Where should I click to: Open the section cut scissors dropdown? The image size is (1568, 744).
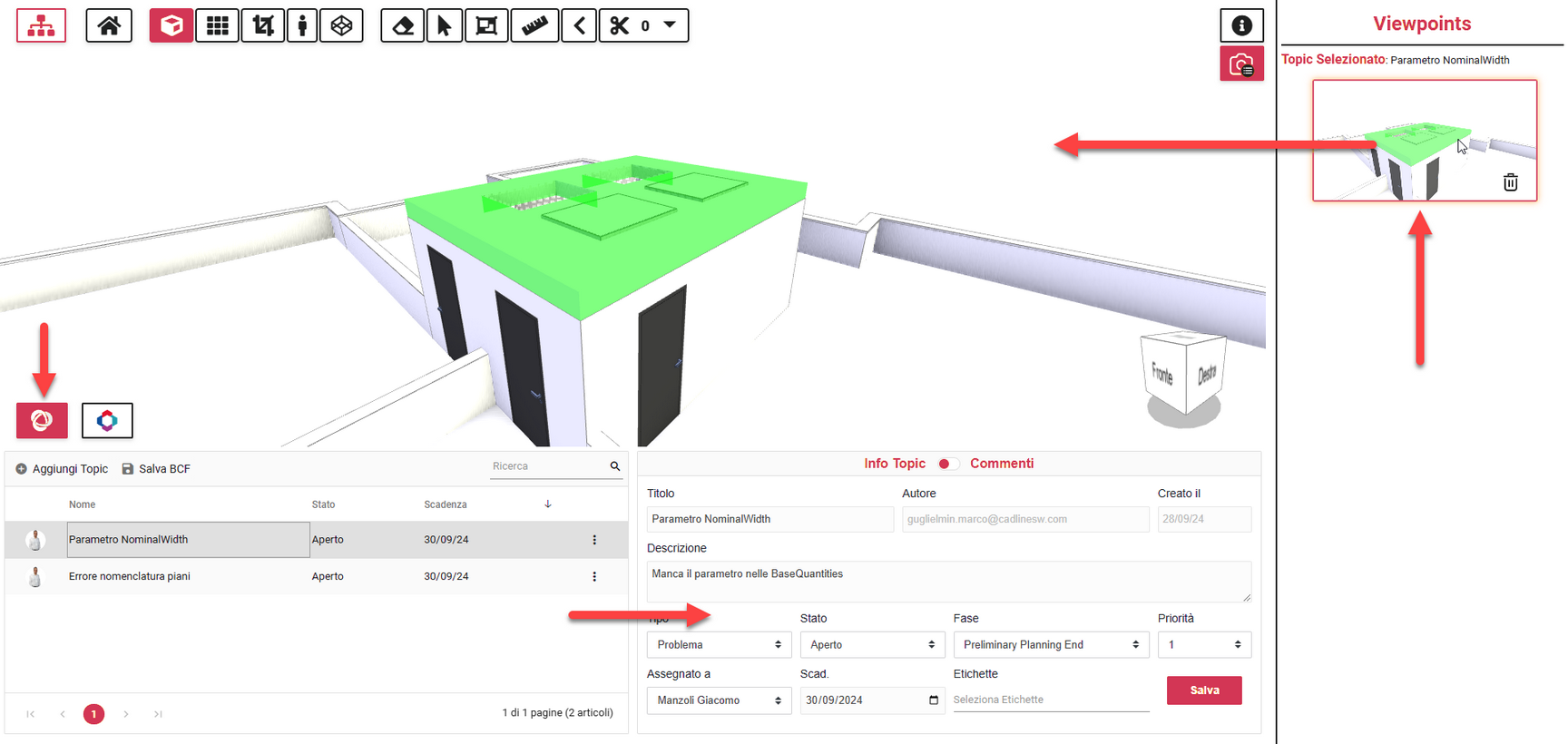pos(670,25)
